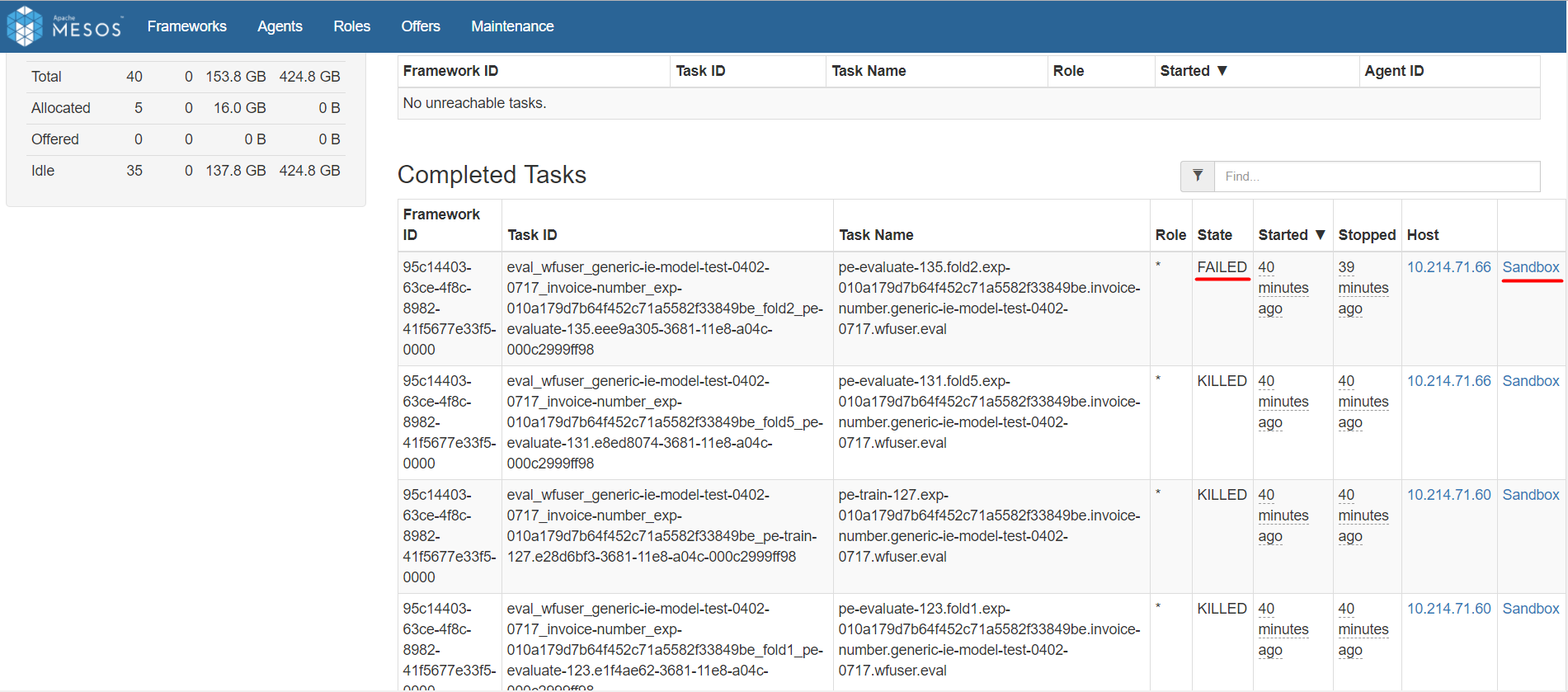Image resolution: width=1568 pixels, height=692 pixels.
Task: Click the 'No unreachable tasks.' message
Action: point(474,103)
